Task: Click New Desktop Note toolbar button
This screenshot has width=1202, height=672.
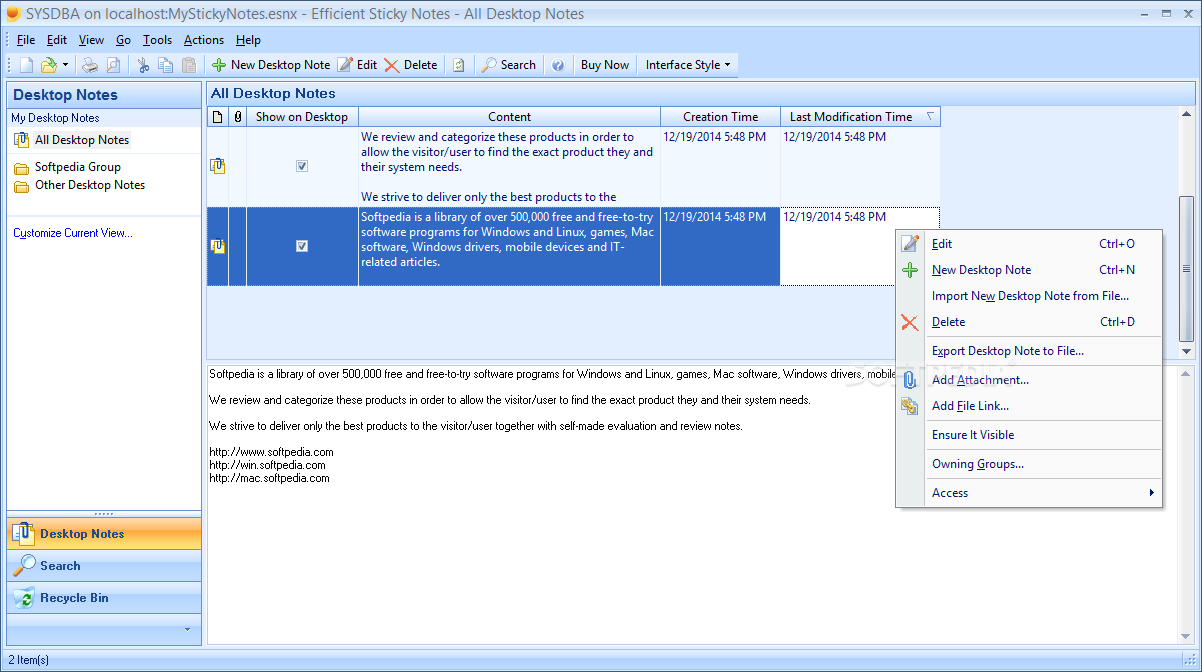Action: pos(271,65)
